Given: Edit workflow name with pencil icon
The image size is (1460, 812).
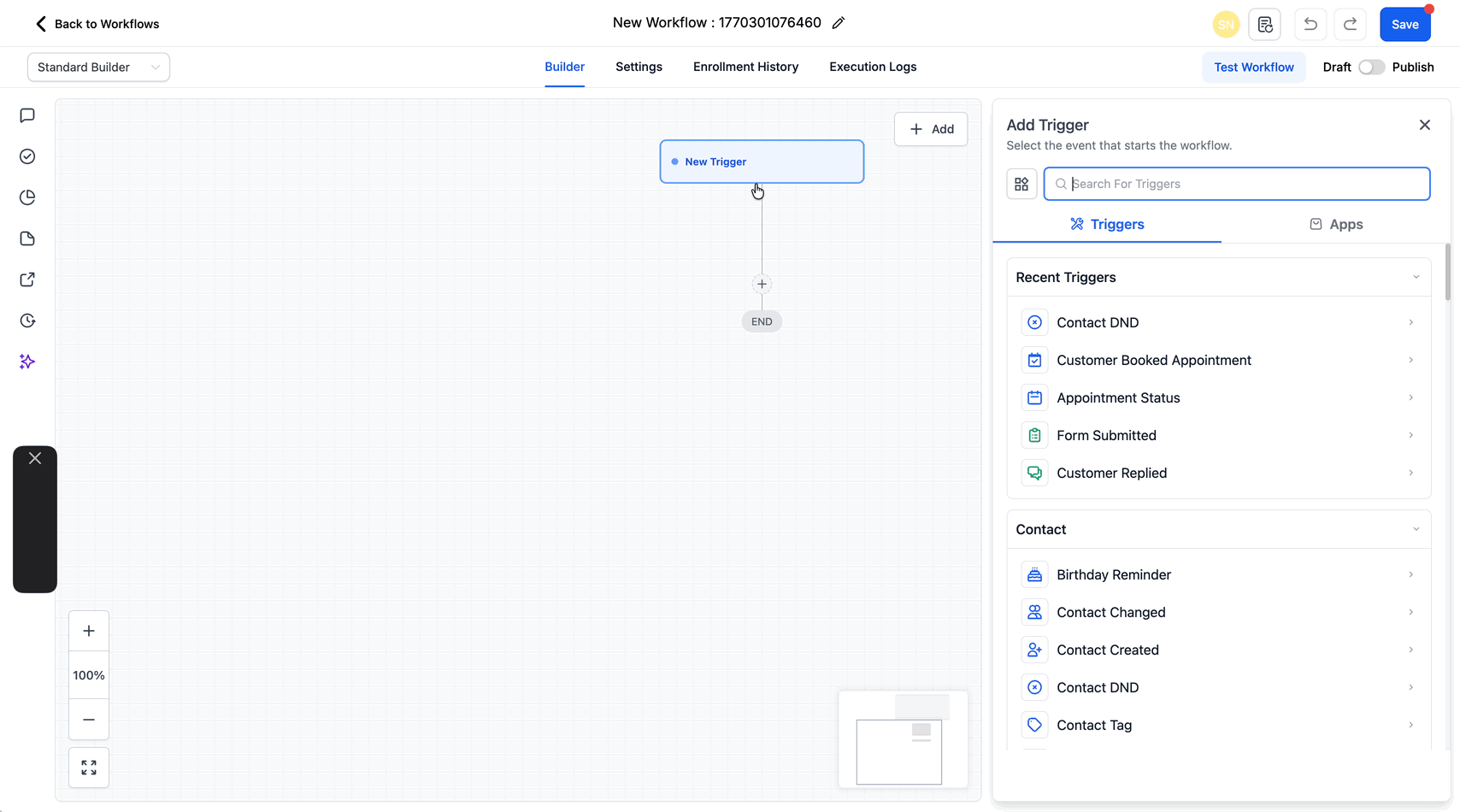Looking at the screenshot, I should click(839, 23).
